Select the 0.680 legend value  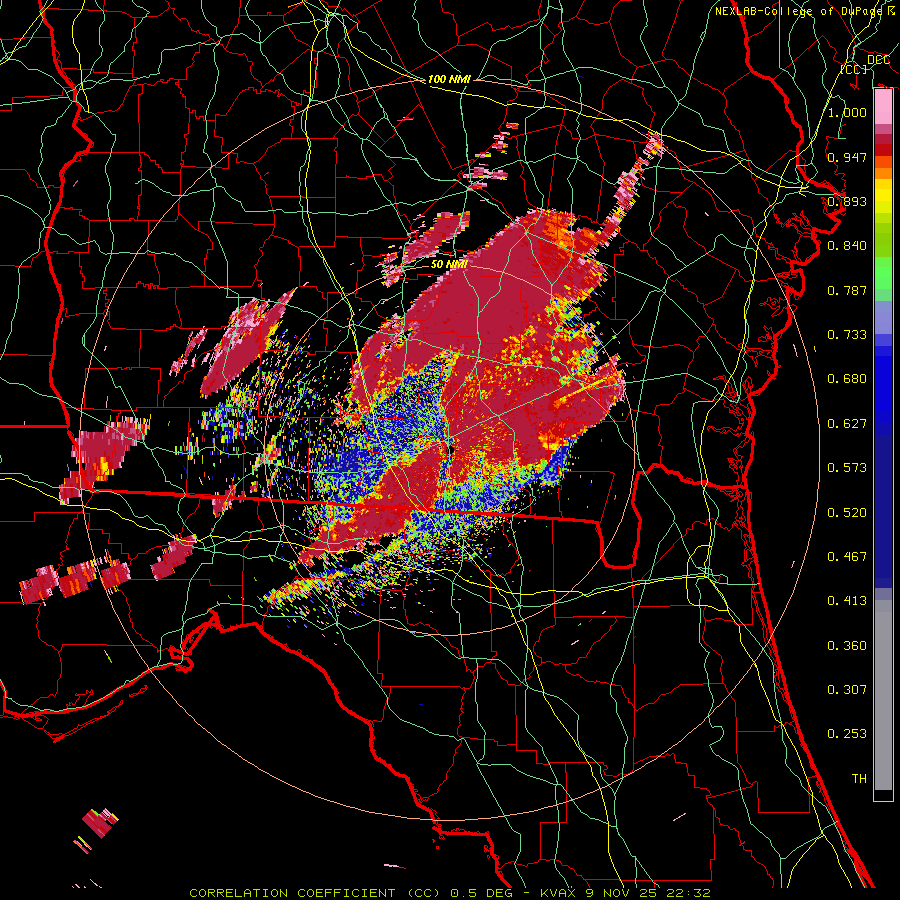point(847,379)
